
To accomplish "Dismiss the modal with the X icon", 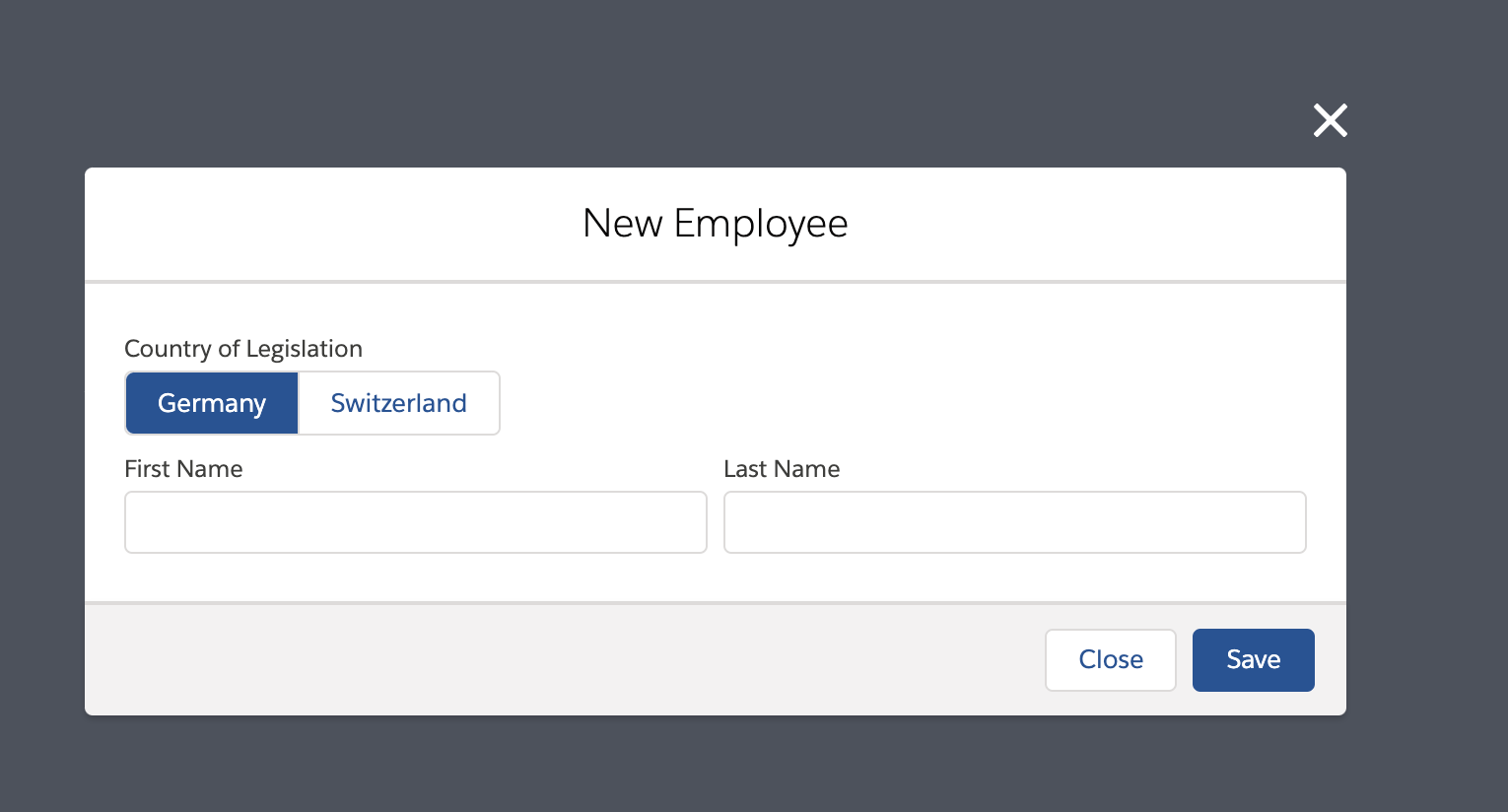I will (1330, 120).
